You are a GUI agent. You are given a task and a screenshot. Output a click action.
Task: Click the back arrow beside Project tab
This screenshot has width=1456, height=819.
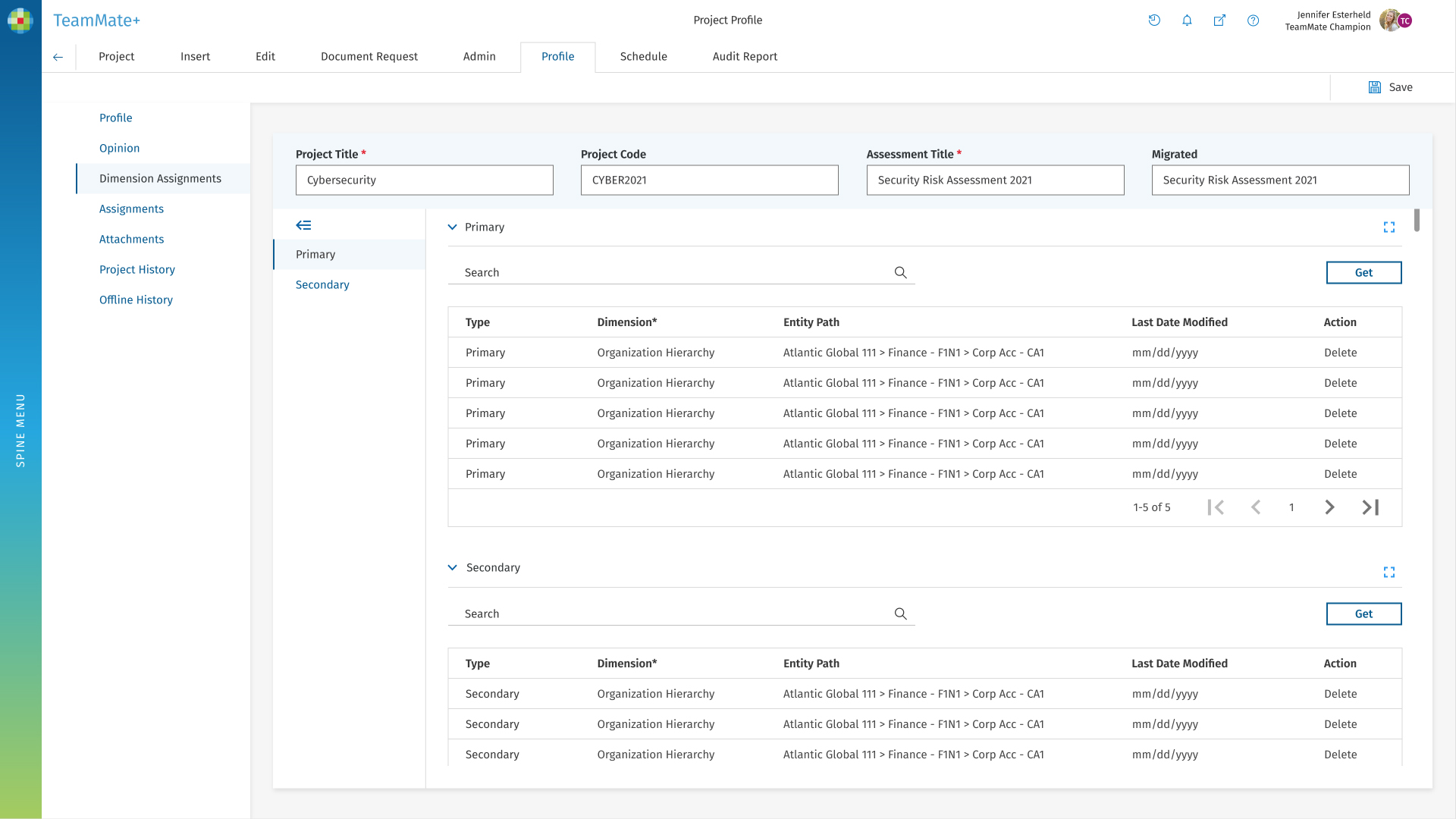click(x=58, y=57)
